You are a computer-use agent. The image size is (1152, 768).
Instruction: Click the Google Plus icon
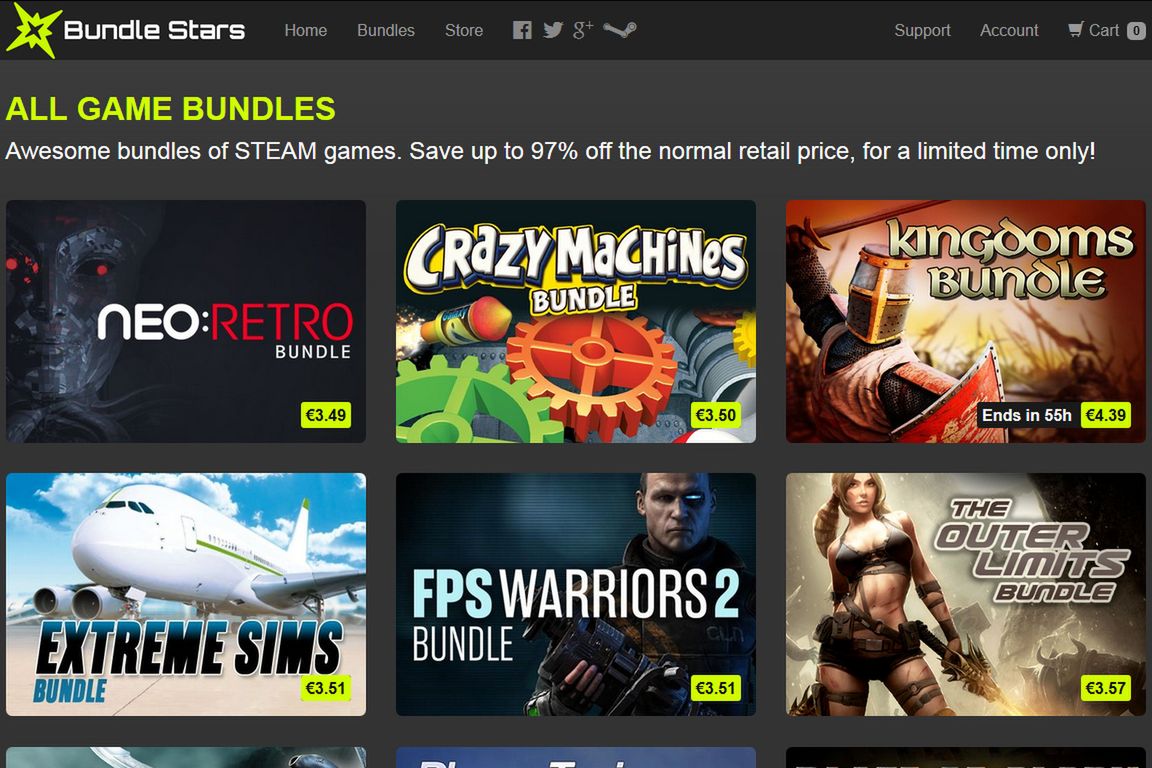tap(583, 29)
